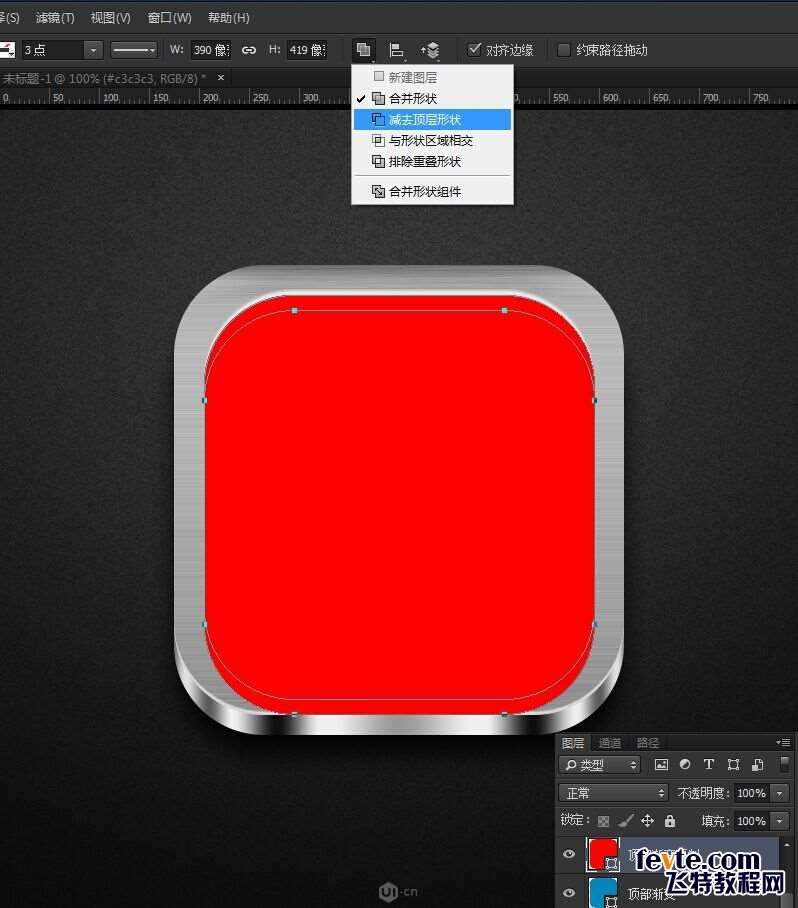Open the 不透明度 opacity slider arrow
This screenshot has width=798, height=908.
tap(779, 793)
